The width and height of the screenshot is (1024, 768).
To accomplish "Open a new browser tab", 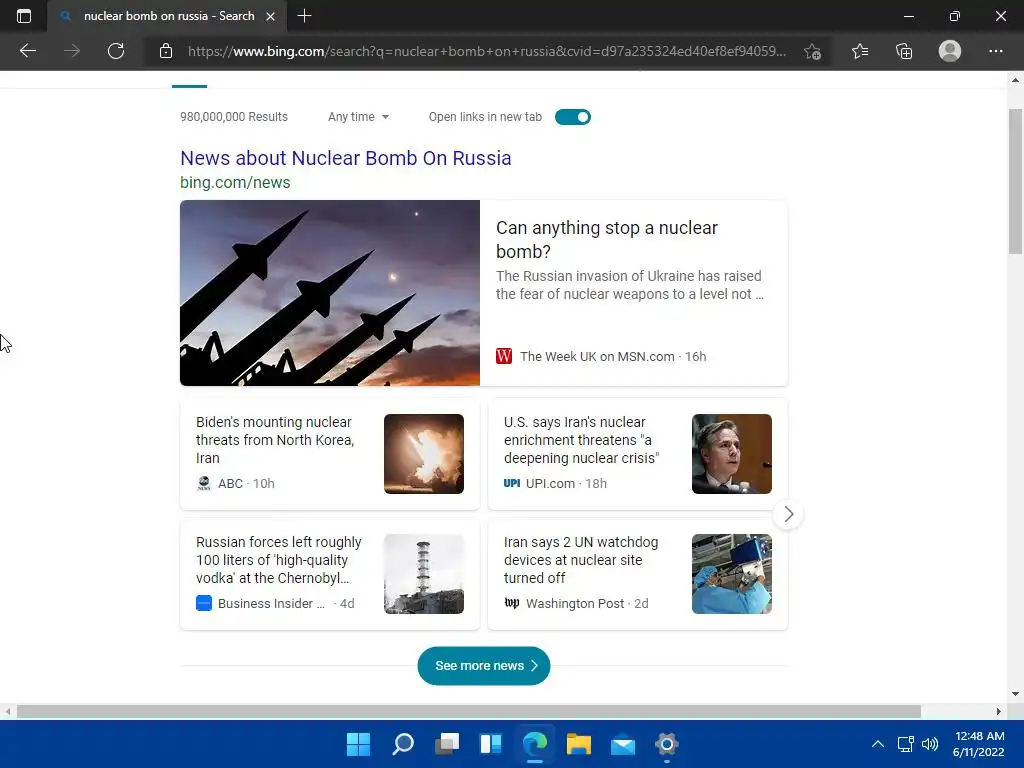I will coord(304,16).
